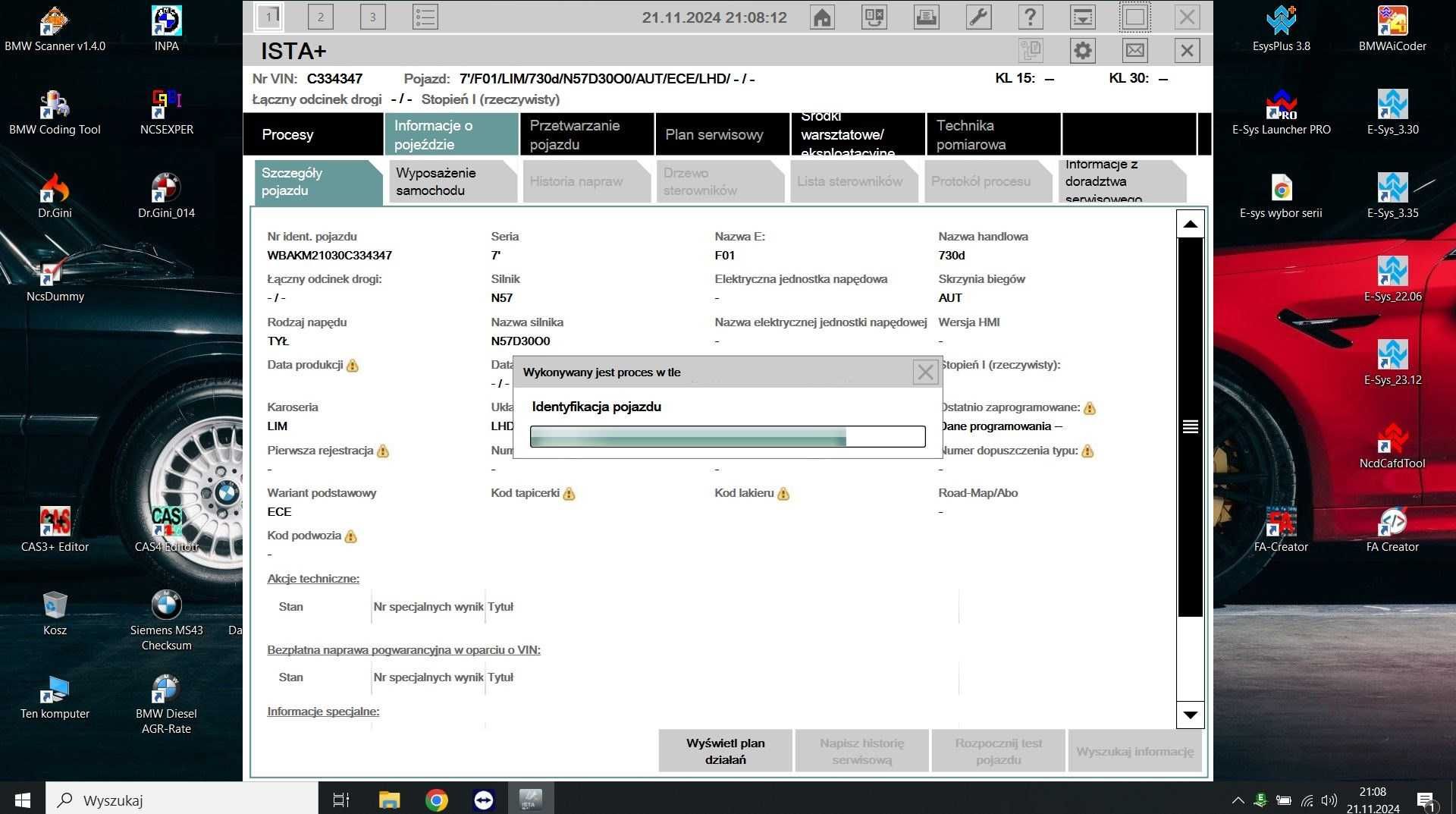Open NCSEXPER desktop icon
This screenshot has width=1456, height=814.
(x=166, y=112)
